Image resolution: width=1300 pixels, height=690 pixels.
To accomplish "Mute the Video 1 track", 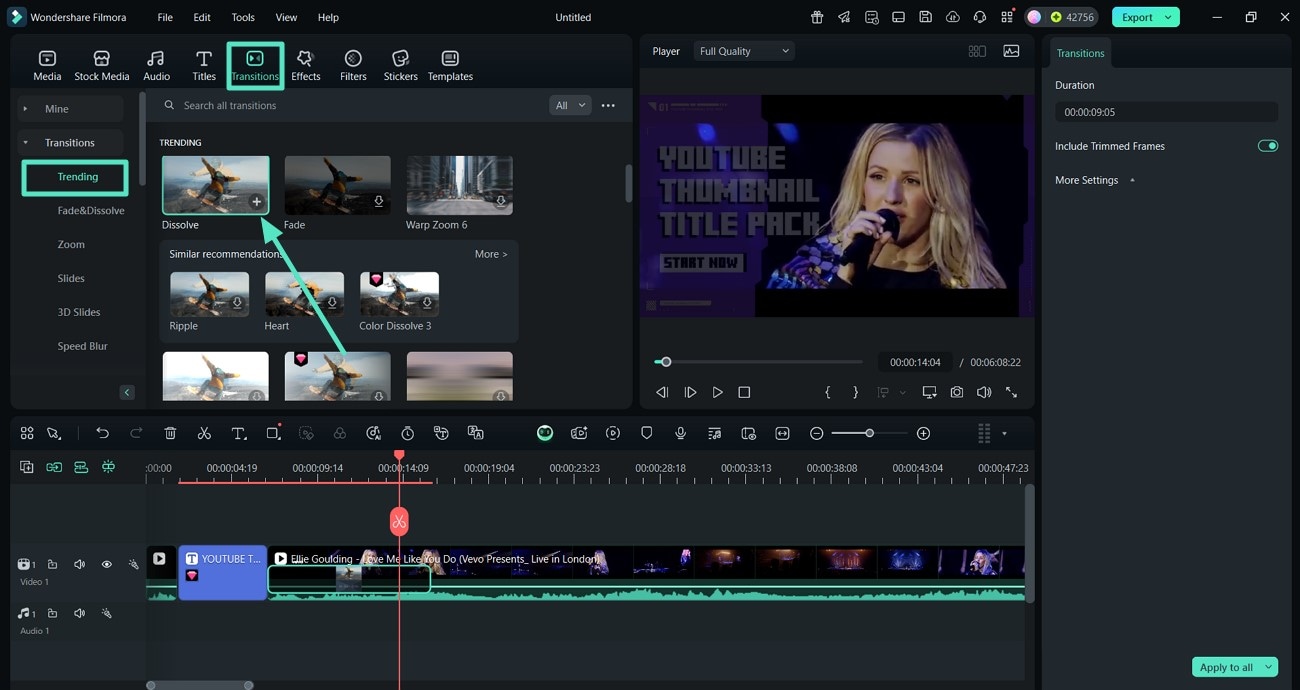I will [80, 565].
